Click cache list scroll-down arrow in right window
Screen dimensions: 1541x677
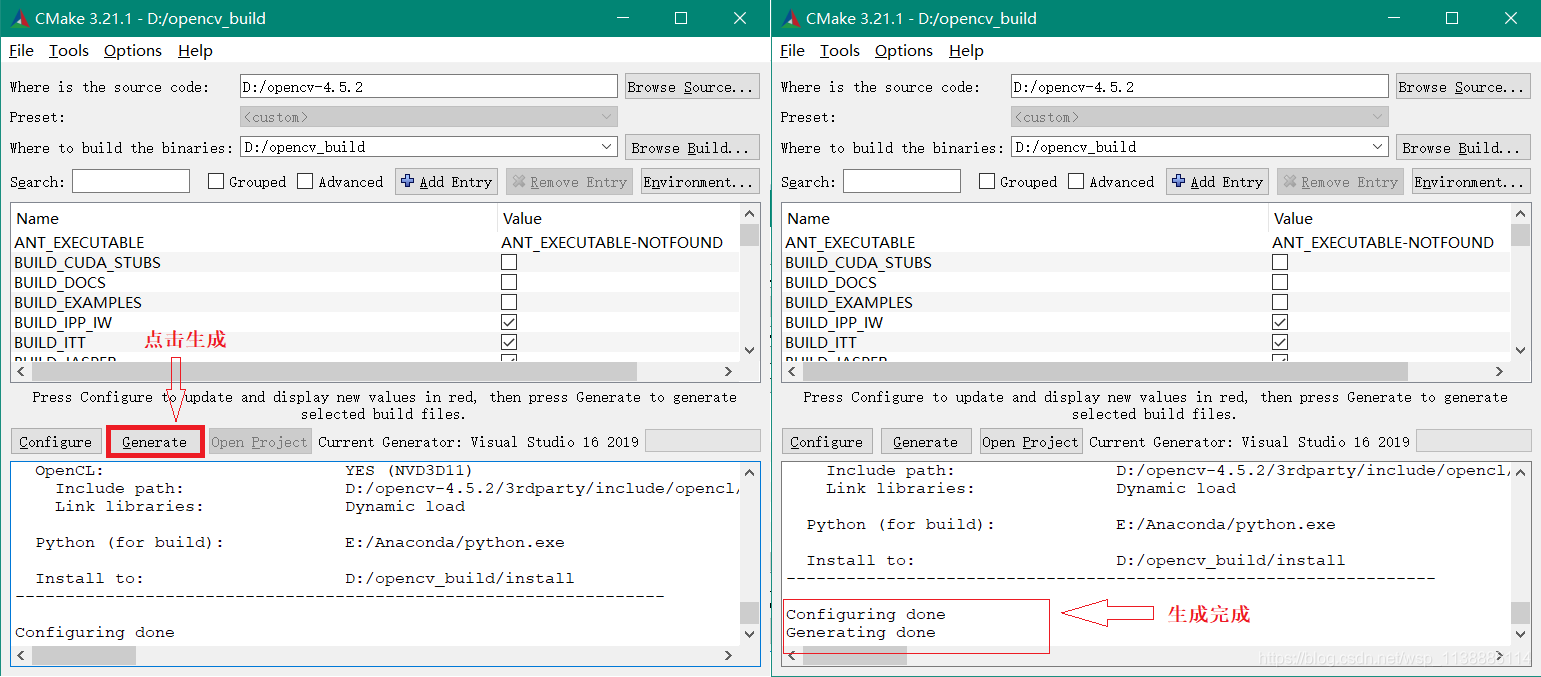click(1521, 350)
